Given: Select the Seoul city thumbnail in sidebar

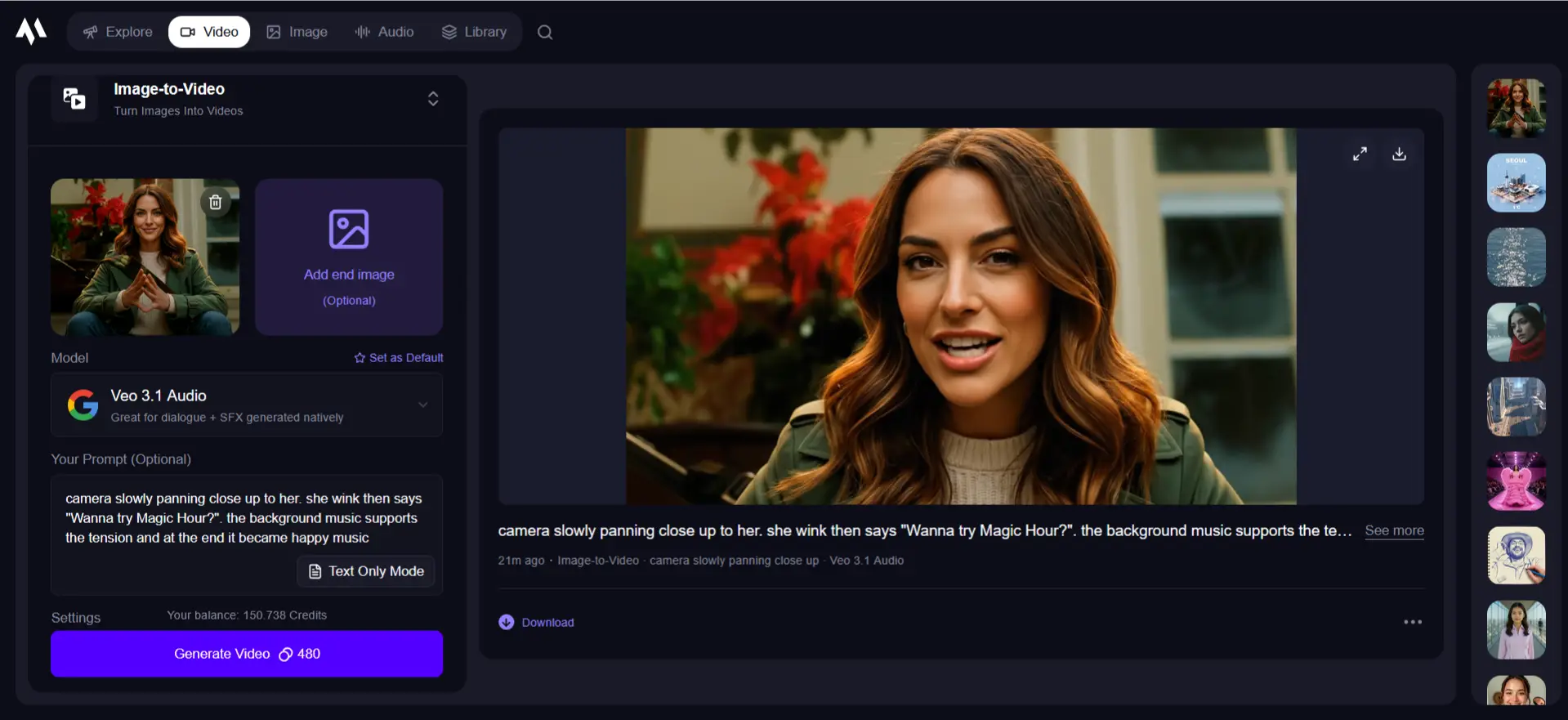Looking at the screenshot, I should [1516, 183].
